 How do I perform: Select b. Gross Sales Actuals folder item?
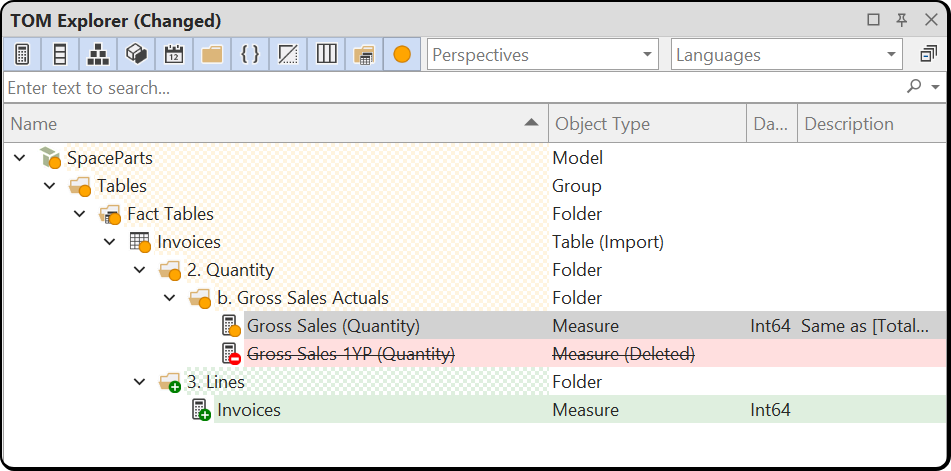[303, 298]
